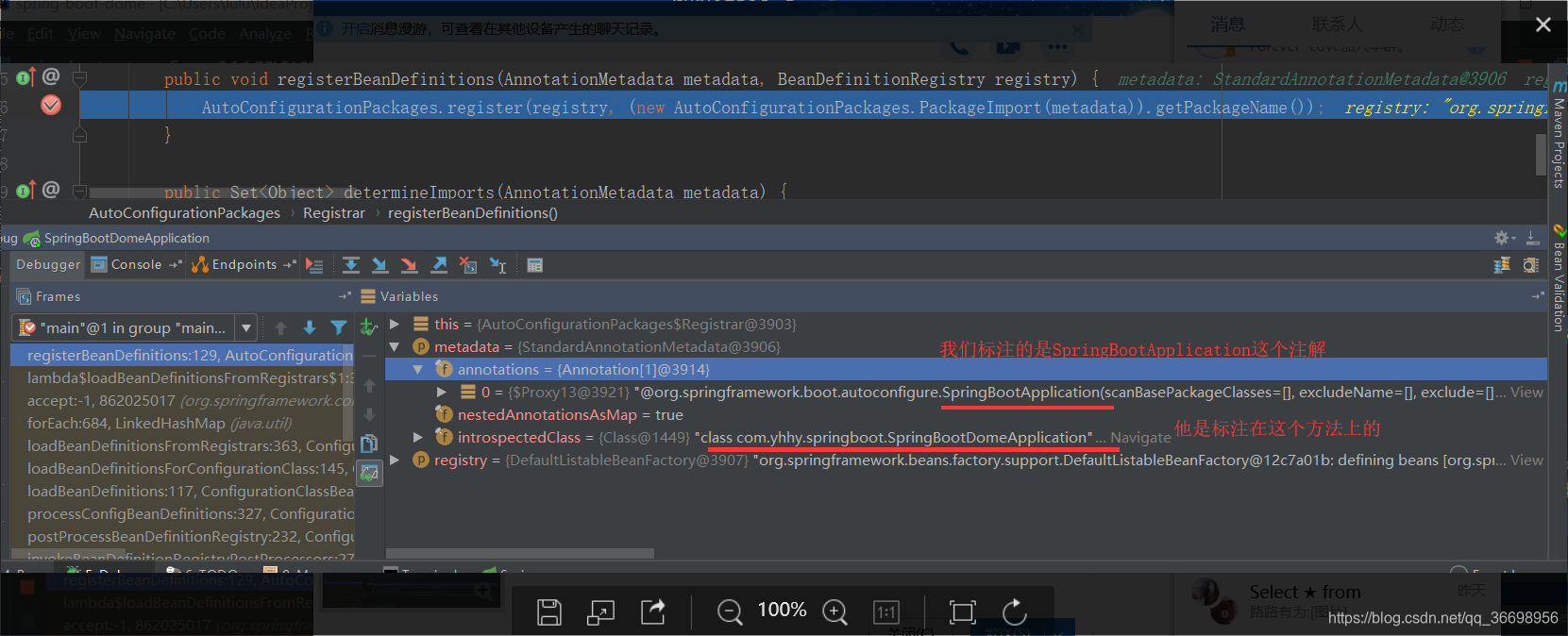The height and width of the screenshot is (636, 1568).
Task: Click the Step Over icon
Action: tap(351, 265)
